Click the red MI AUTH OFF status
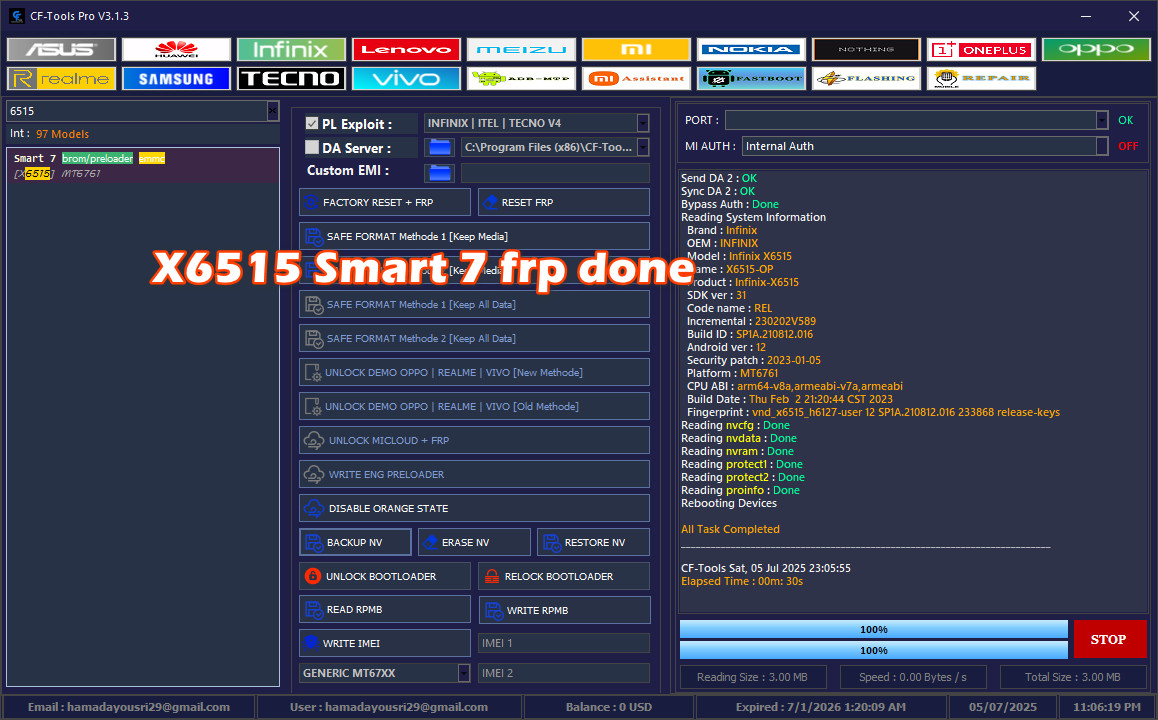The image size is (1158, 720). [1128, 146]
